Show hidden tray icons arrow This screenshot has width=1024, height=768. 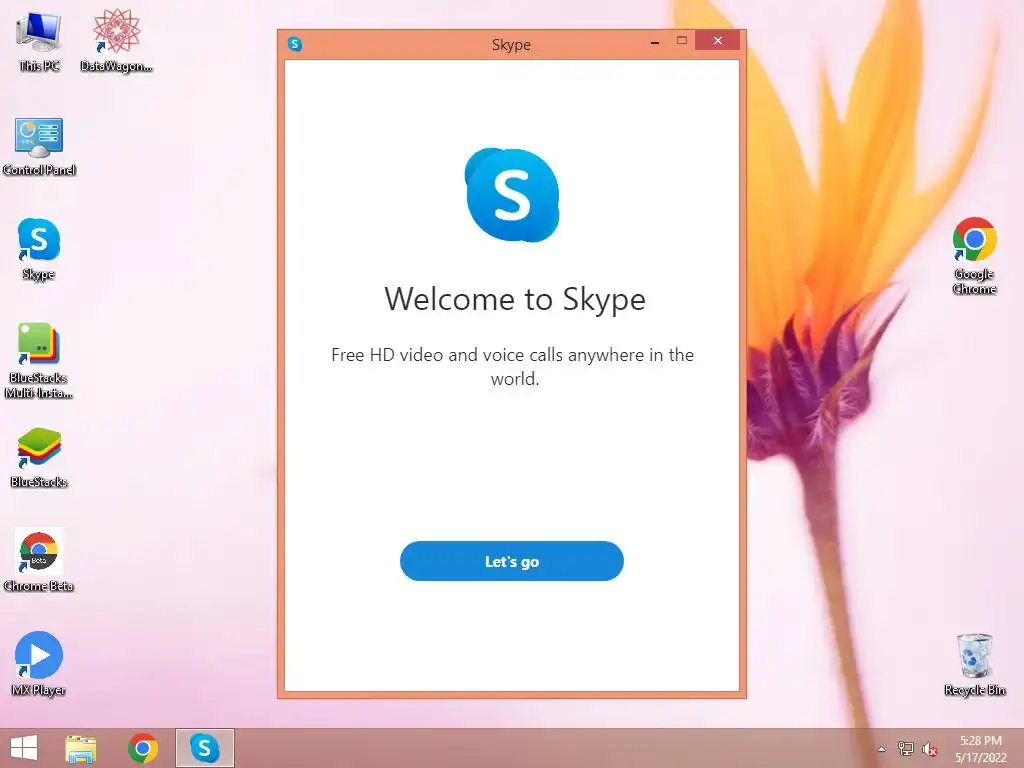(882, 749)
